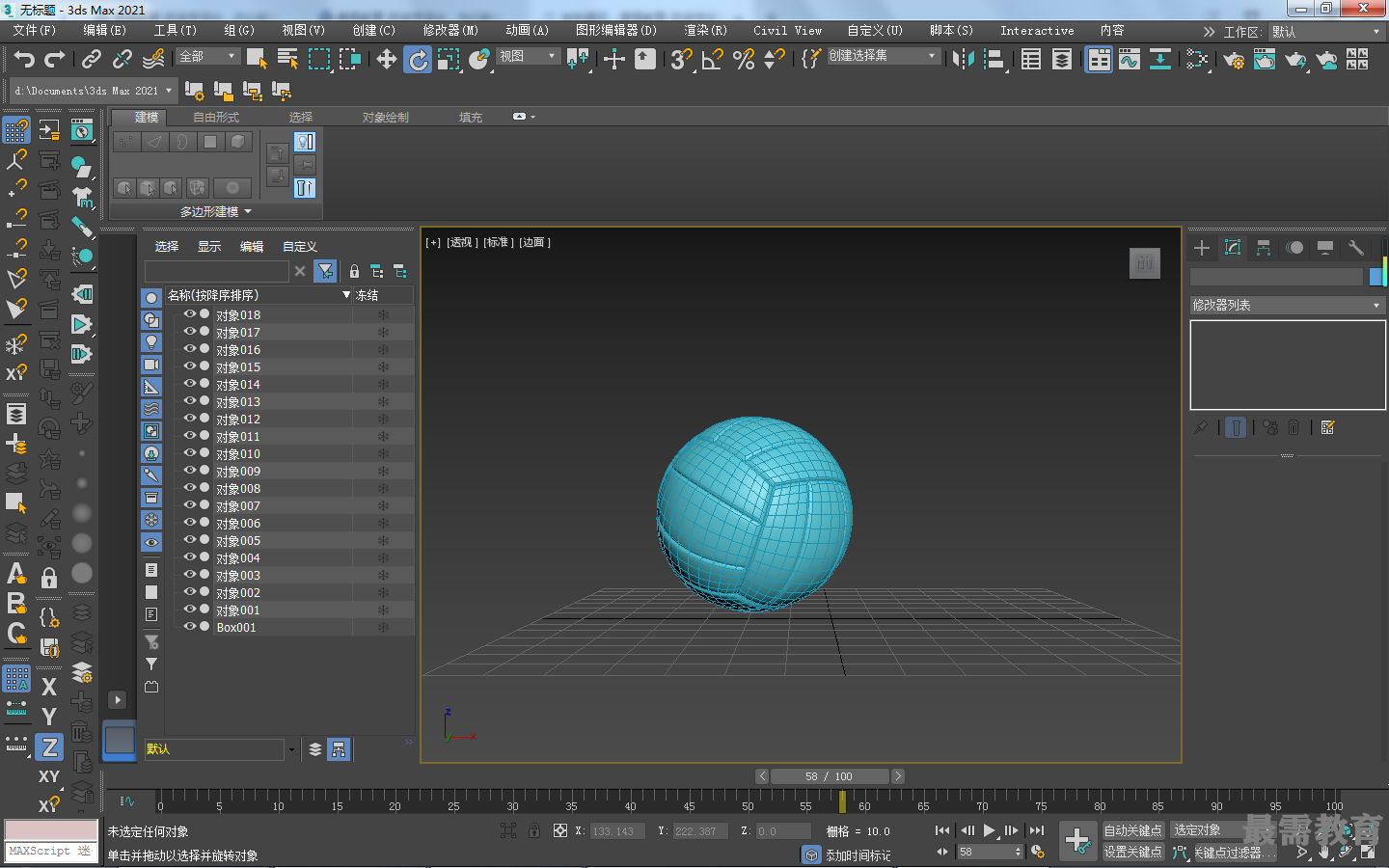Viewport: 1389px width, 868px height.
Task: Toggle the 3D Snaps icon
Action: click(682, 60)
